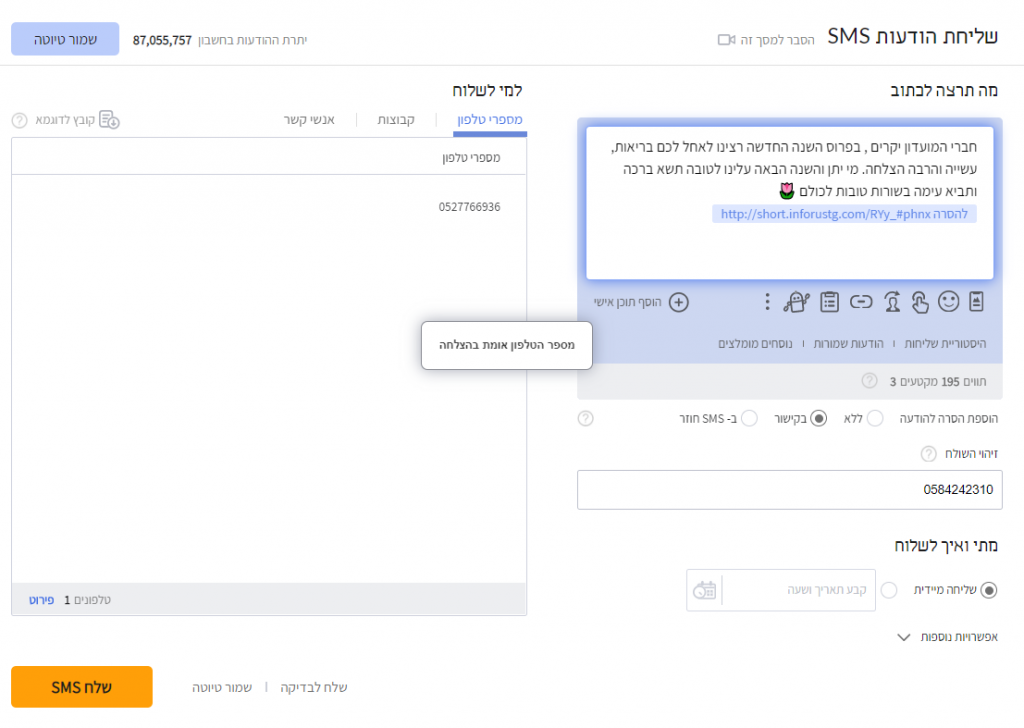The width and height of the screenshot is (1024, 728).
Task: Click the פירוט link under phone list
Action: tap(41, 600)
